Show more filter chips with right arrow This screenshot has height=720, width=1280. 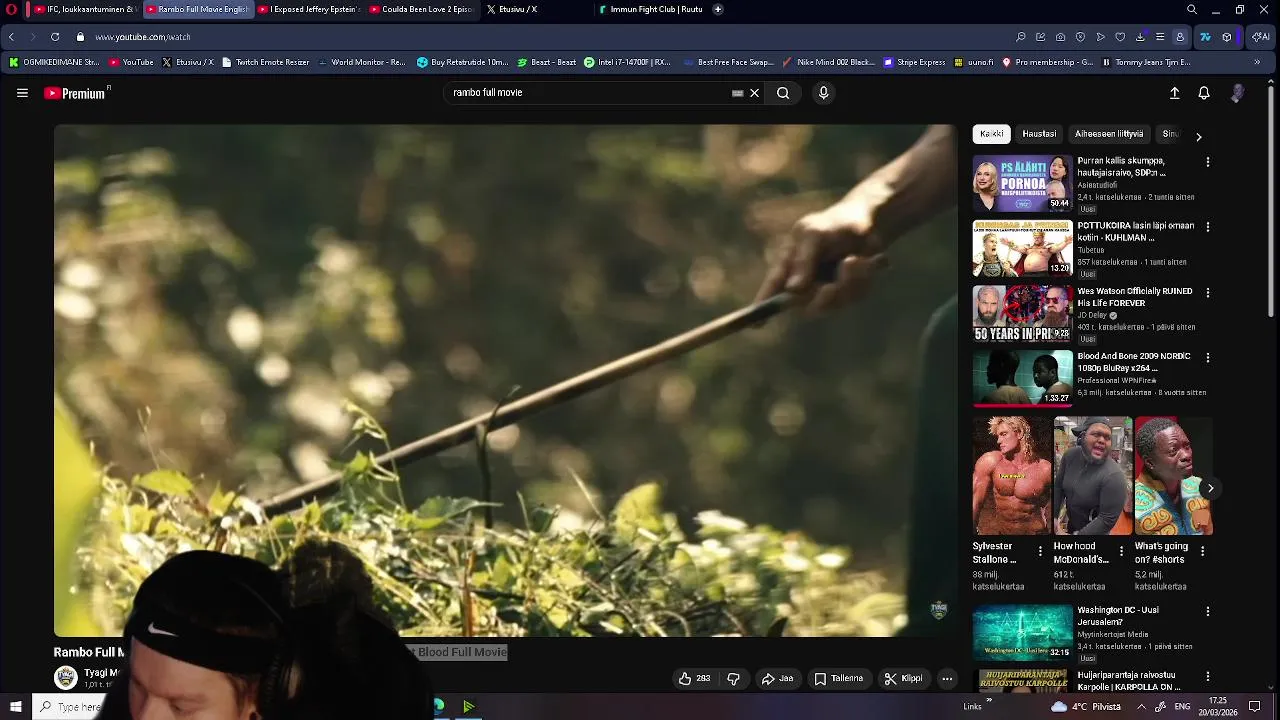(x=1198, y=136)
